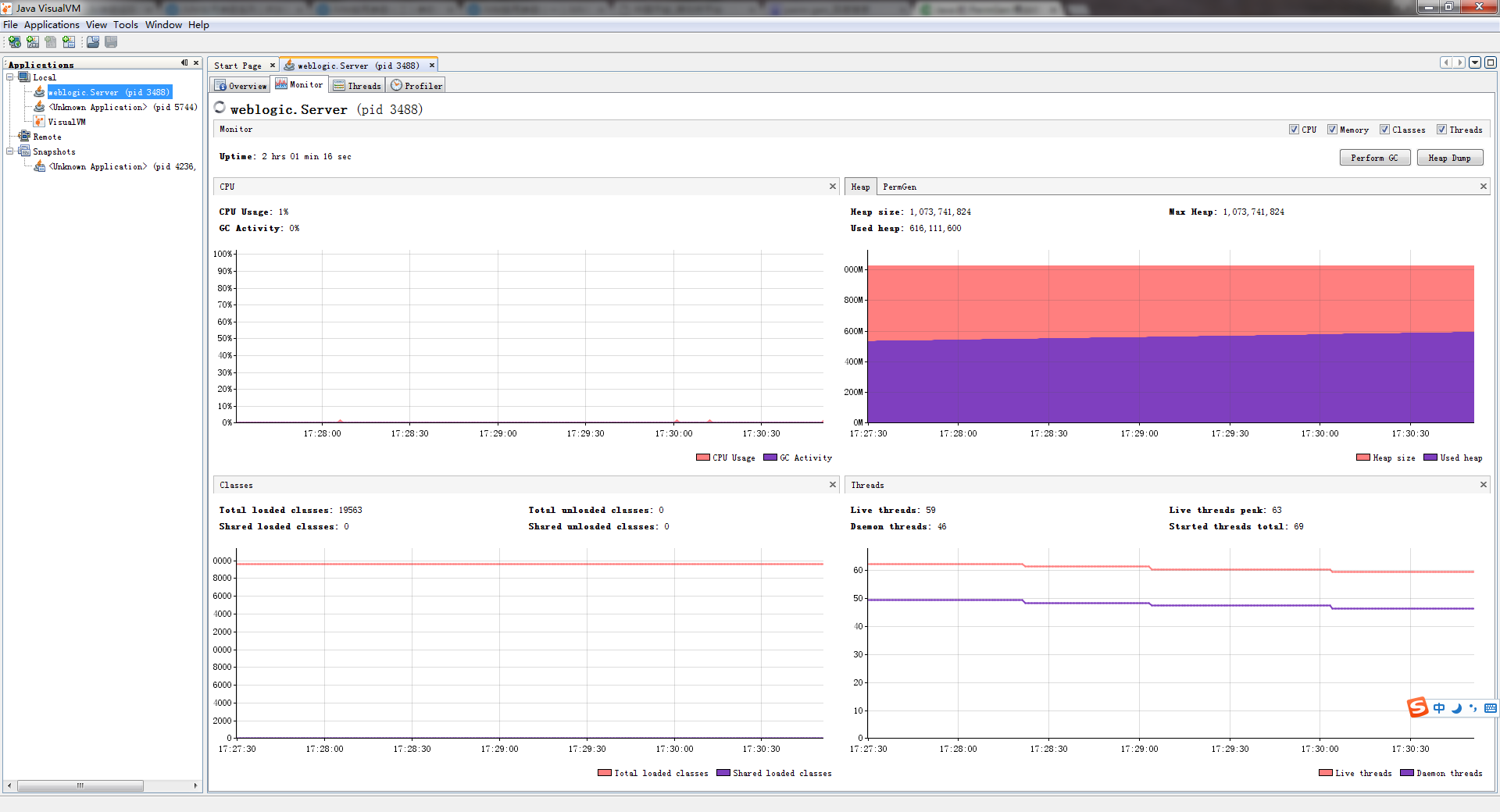Open the Add JMX Connection tool
The height and width of the screenshot is (812, 1500).
click(32, 41)
